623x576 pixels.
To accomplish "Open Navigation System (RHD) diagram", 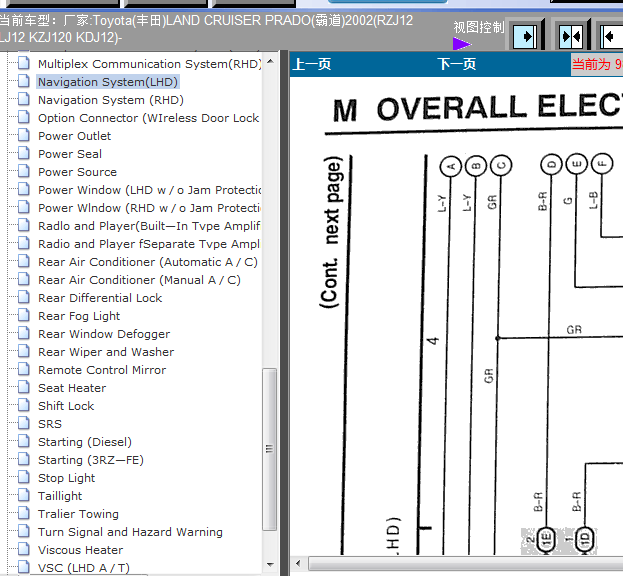I will coord(111,100).
